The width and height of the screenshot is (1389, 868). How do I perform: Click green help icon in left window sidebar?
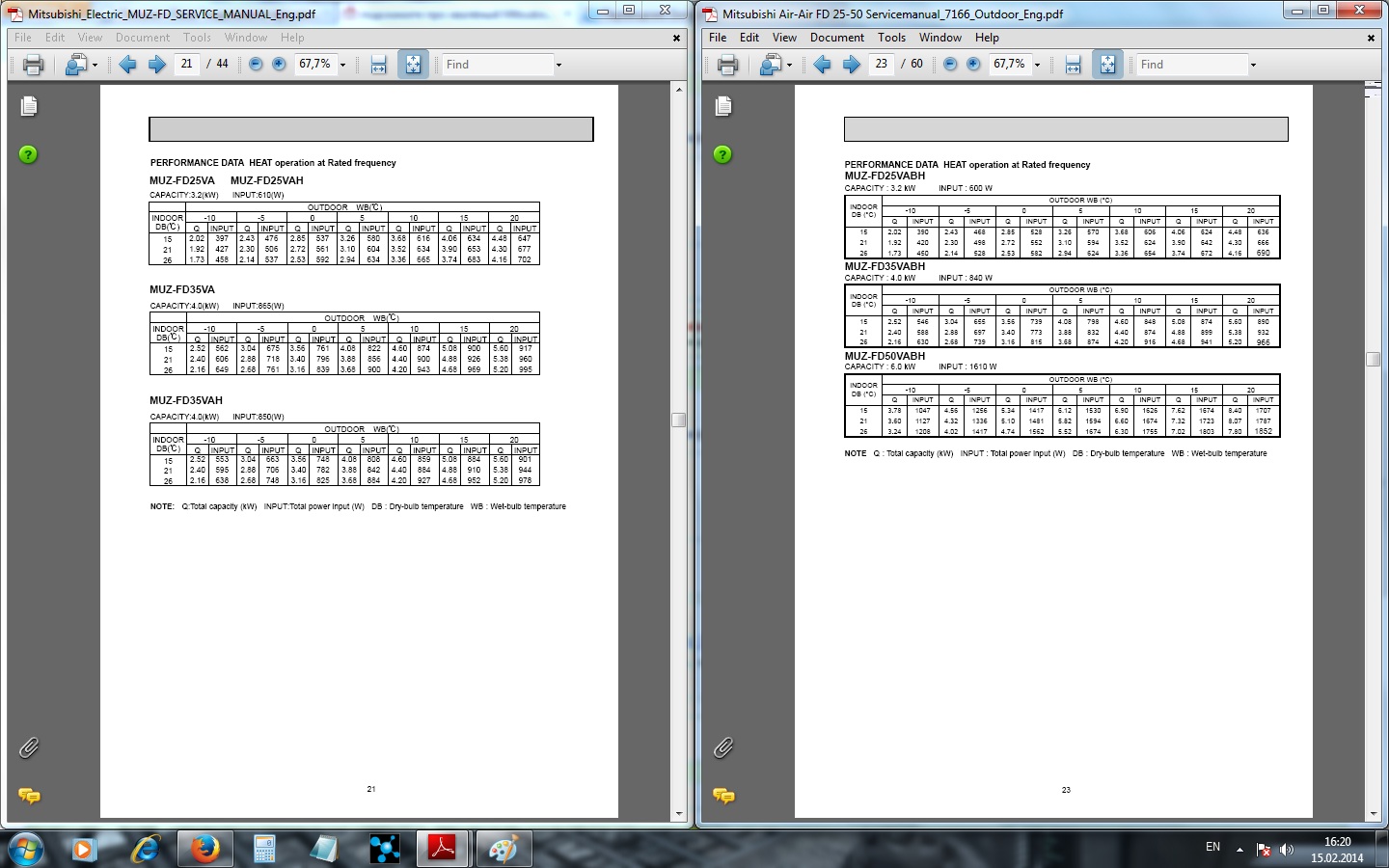(28, 154)
